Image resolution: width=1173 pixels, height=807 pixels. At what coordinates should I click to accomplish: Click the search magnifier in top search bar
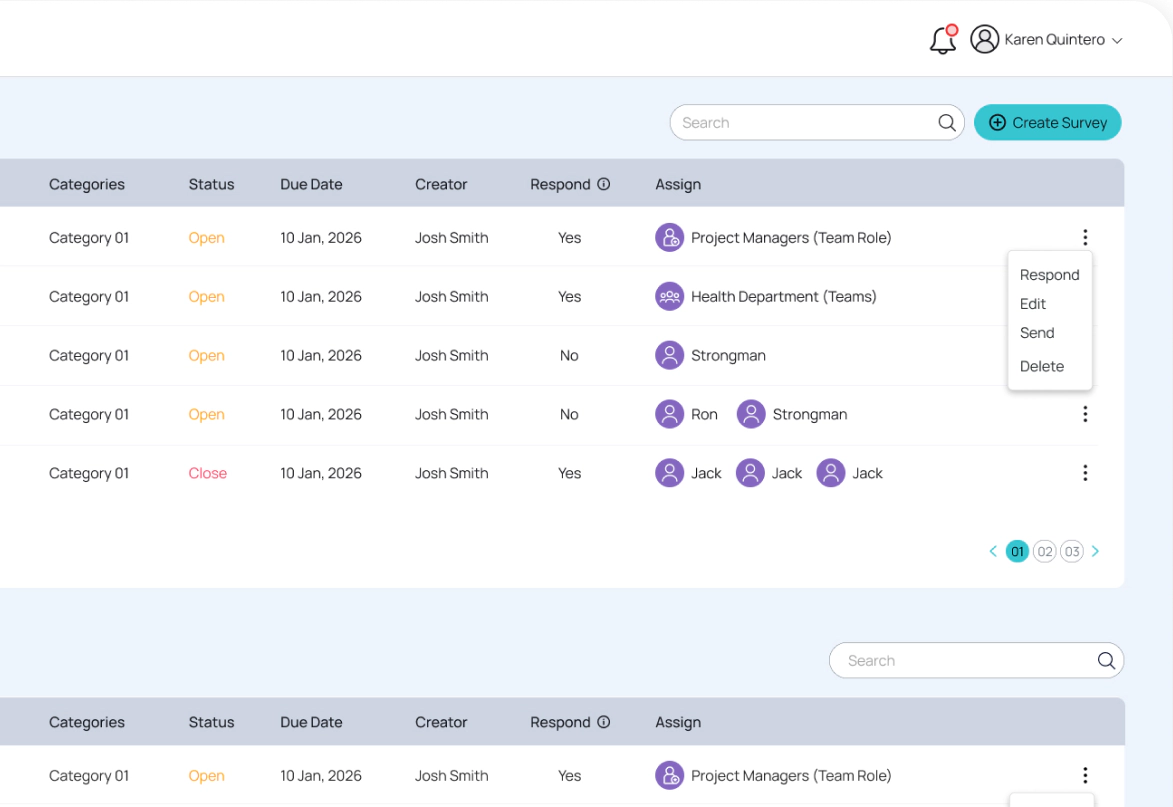[946, 122]
